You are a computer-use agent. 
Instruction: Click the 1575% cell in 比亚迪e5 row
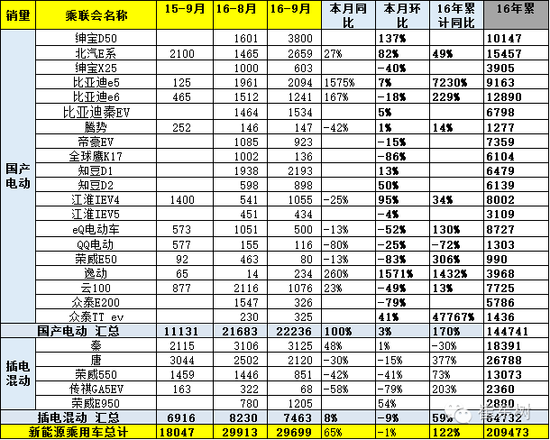pos(348,82)
